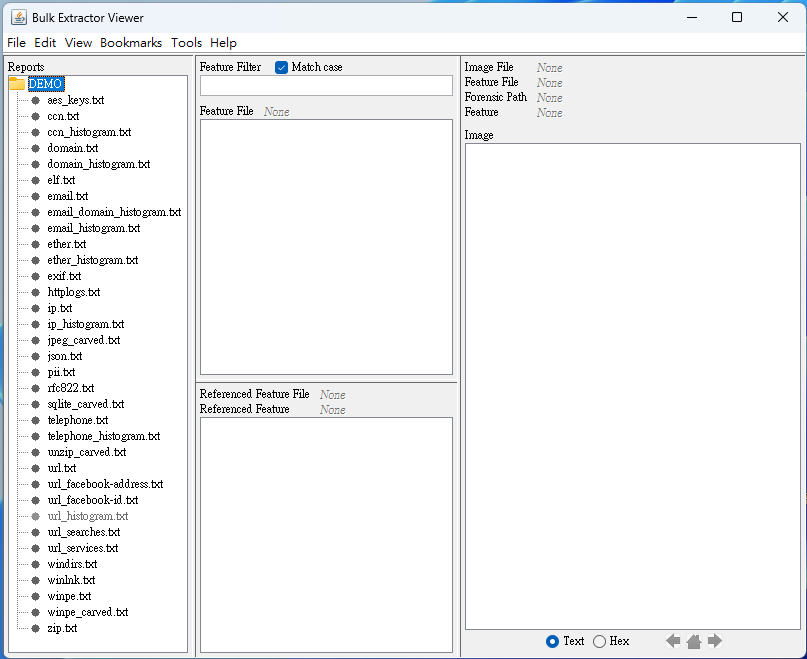Viewport: 807px width, 659px height.
Task: Select rfc822.txt feature file
Action: point(71,388)
